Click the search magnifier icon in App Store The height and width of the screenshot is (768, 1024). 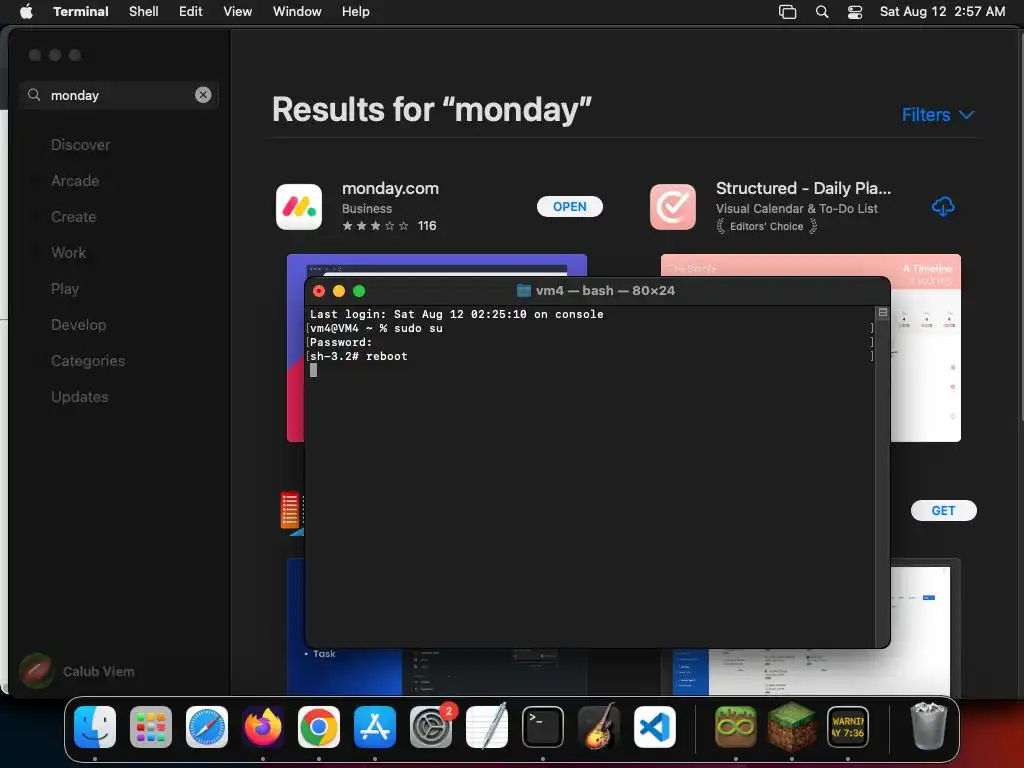click(x=34, y=95)
